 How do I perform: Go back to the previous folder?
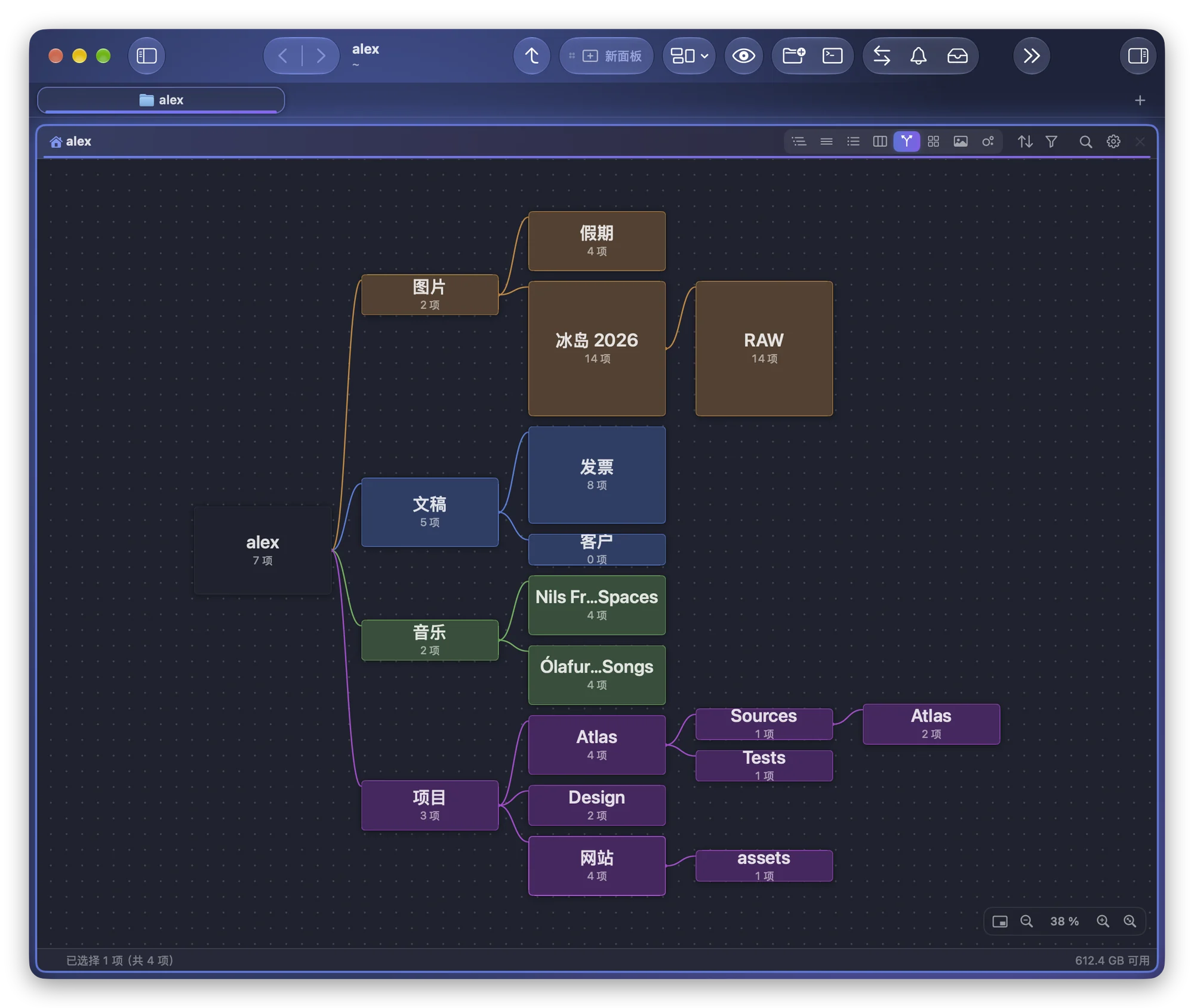[283, 56]
